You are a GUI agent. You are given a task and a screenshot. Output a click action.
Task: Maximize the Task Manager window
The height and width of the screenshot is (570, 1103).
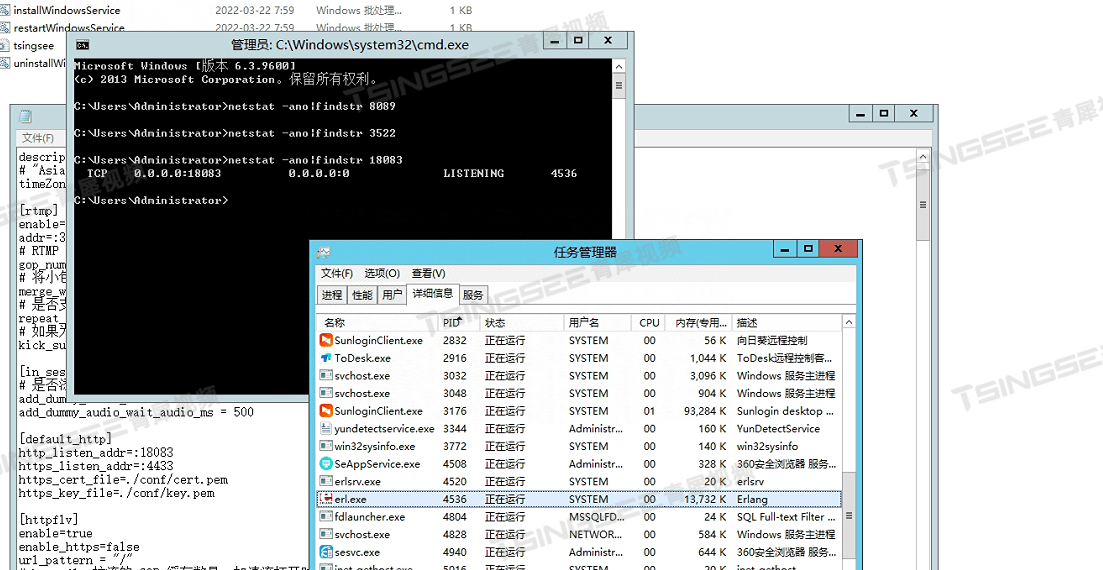point(808,248)
